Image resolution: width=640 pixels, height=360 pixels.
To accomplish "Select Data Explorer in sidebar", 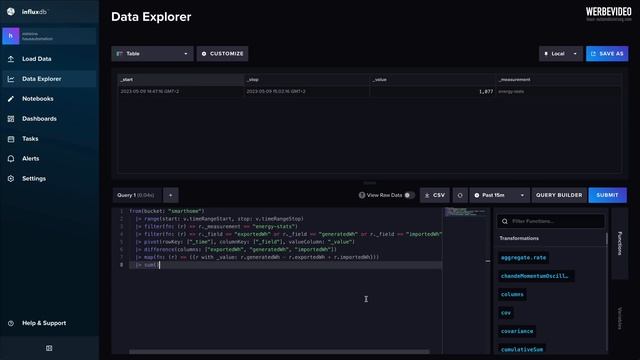I will [x=49, y=79].
